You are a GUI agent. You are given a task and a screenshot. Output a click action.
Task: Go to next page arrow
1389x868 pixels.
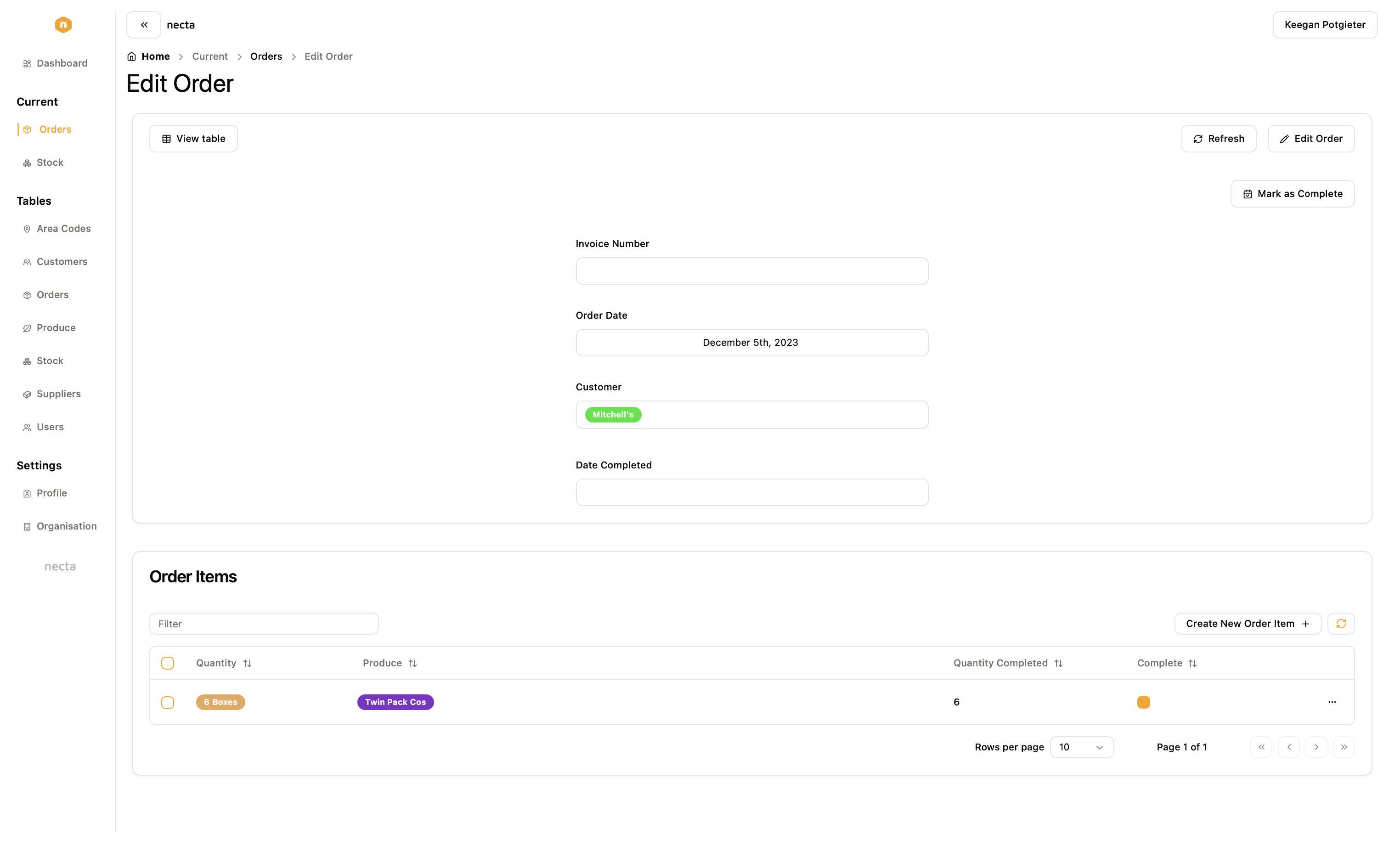coord(1316,747)
